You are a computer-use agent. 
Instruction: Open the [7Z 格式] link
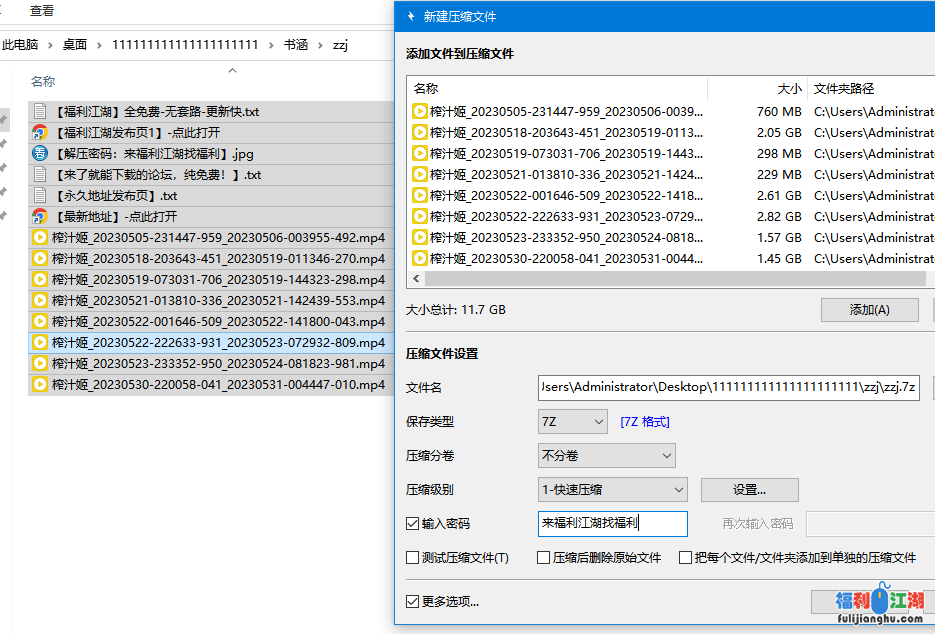pos(645,422)
